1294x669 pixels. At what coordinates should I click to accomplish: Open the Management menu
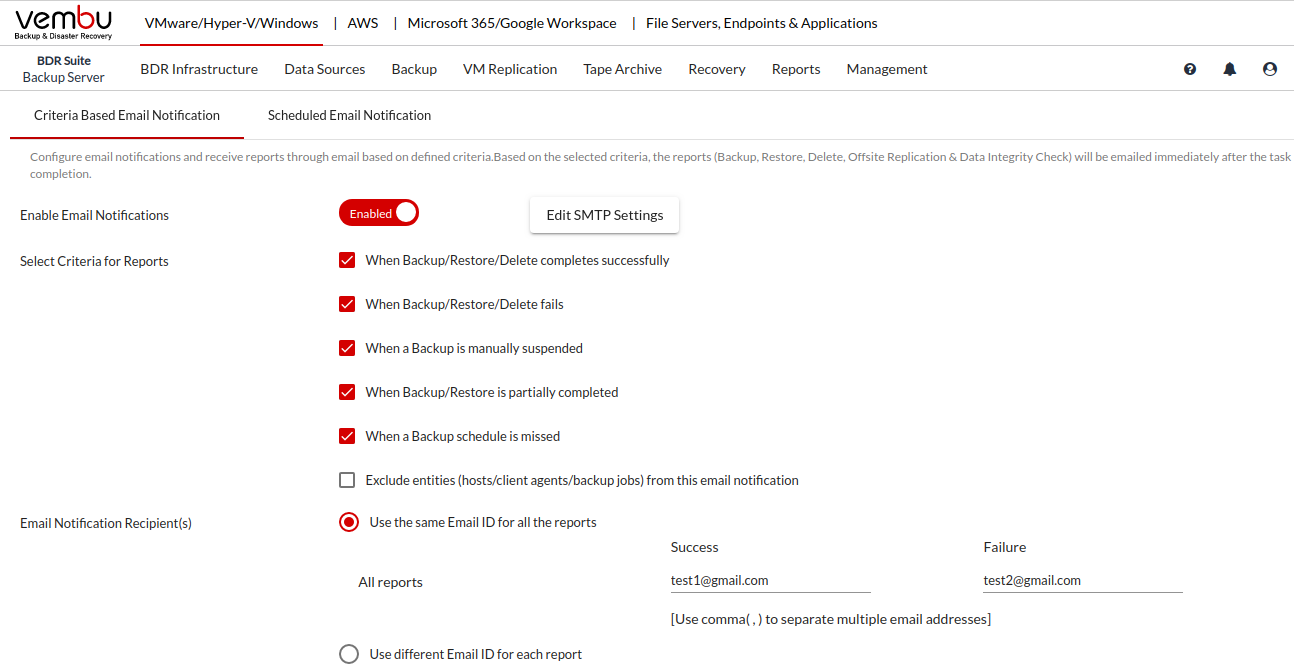tap(886, 69)
